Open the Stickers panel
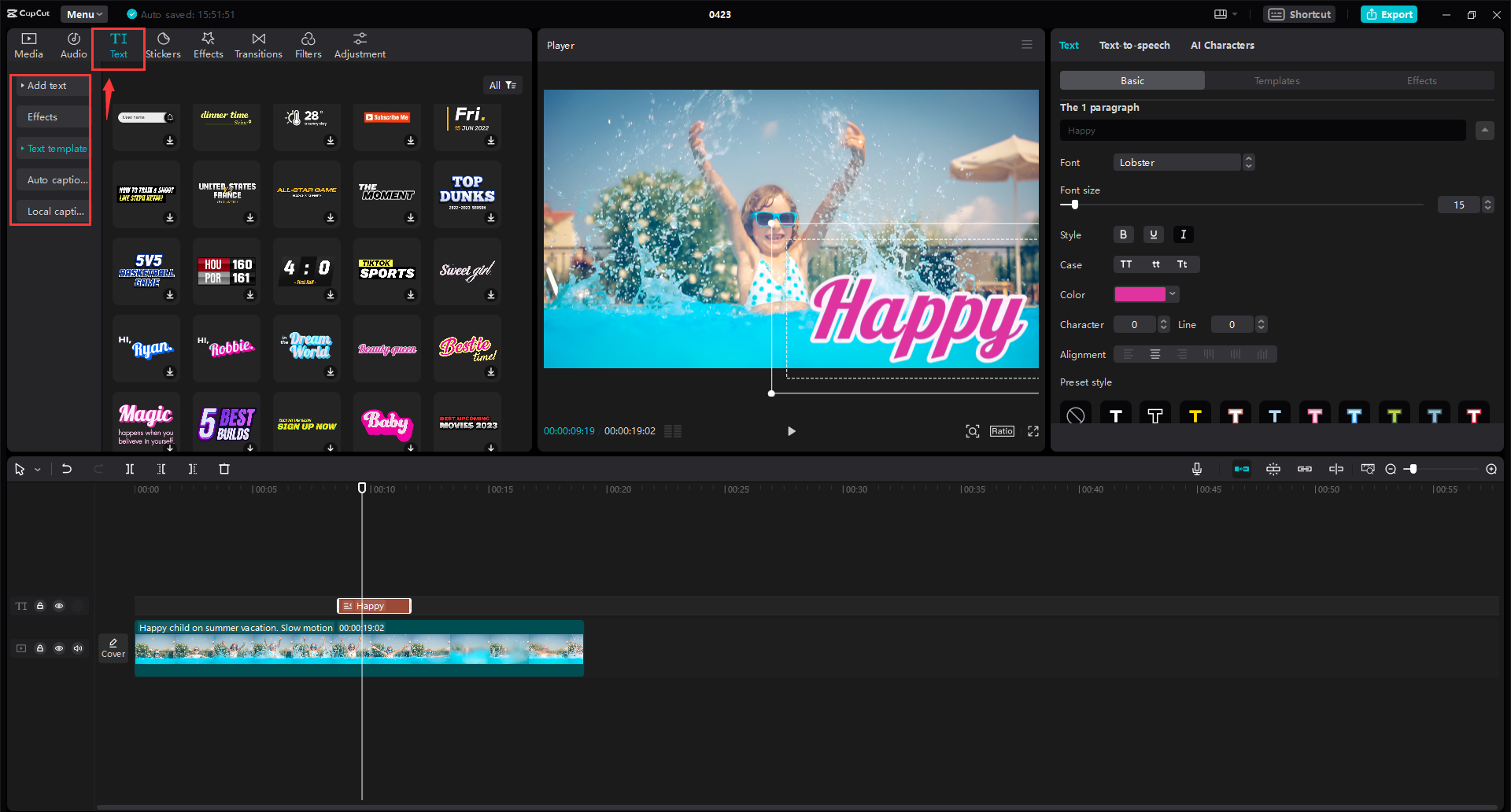The width and height of the screenshot is (1511, 812). (x=163, y=46)
